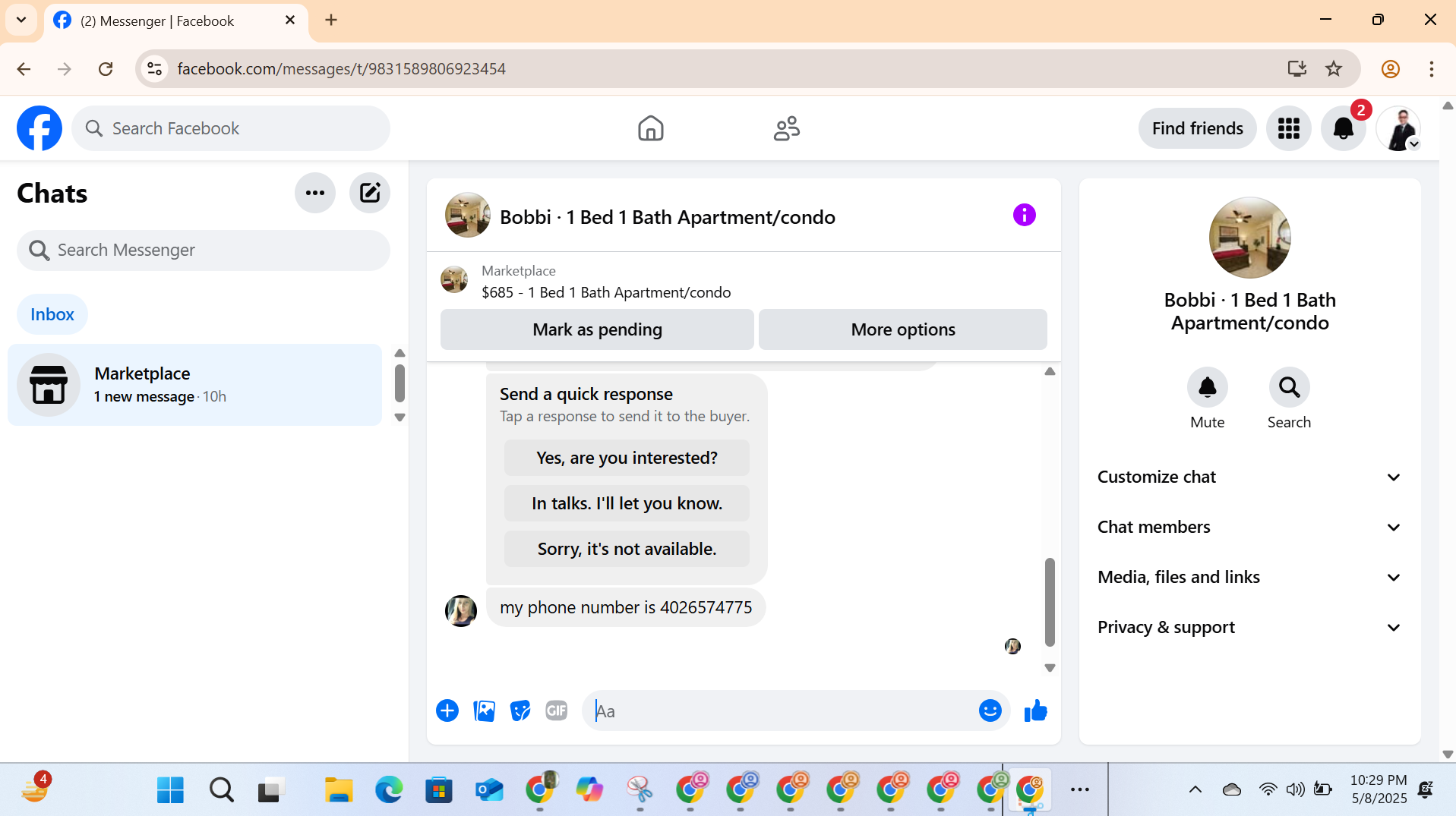Expand Customize chat section
Image resolution: width=1456 pixels, height=816 pixels.
[x=1250, y=477]
